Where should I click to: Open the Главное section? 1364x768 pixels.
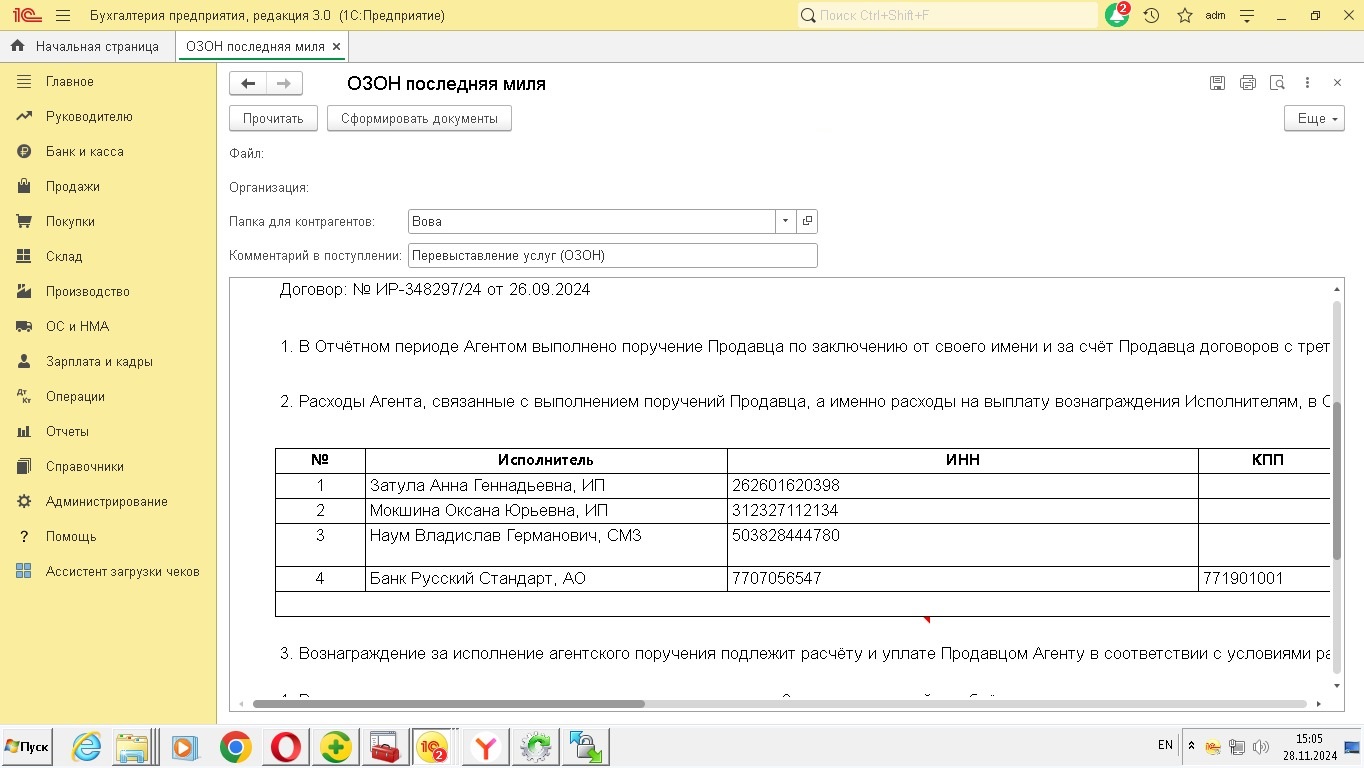(x=108, y=82)
